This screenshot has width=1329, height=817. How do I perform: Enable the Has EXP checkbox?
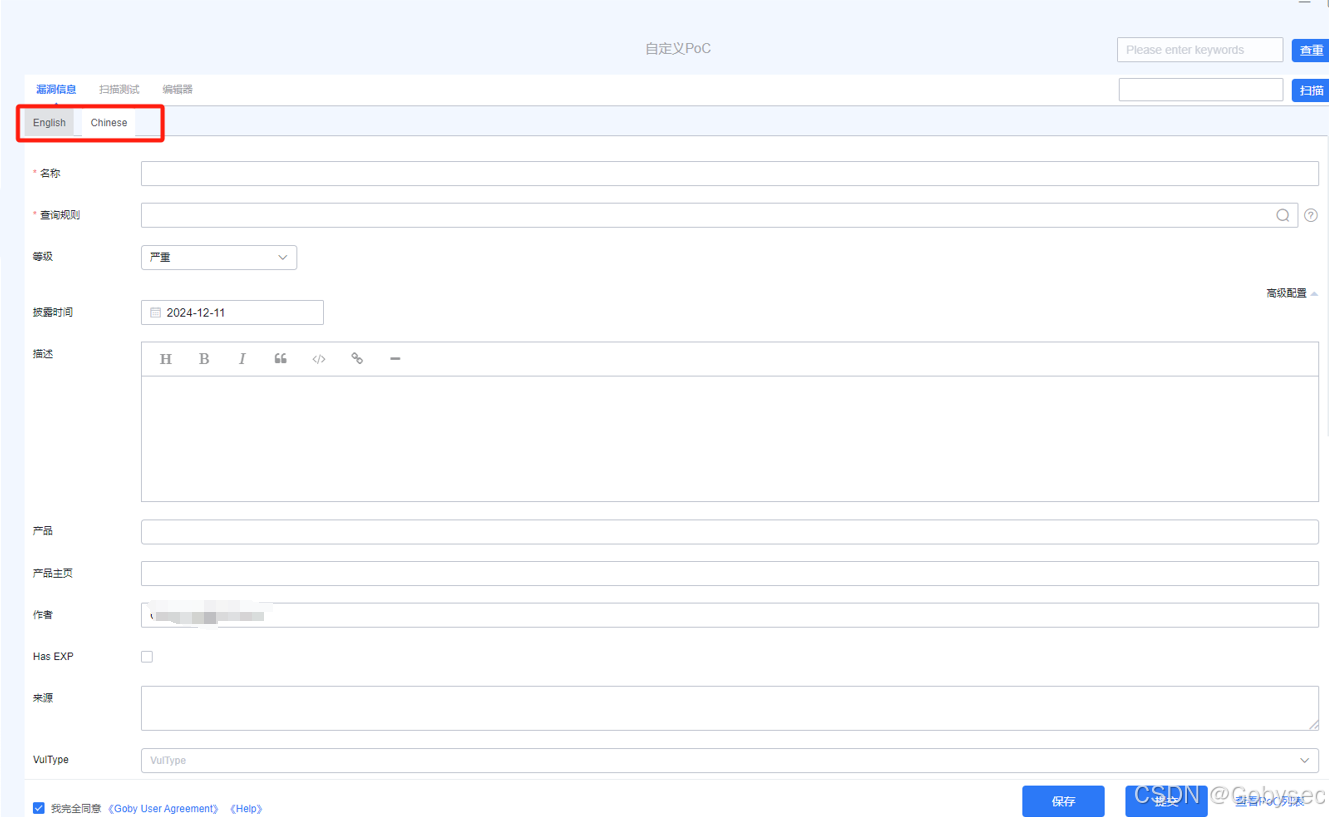click(147, 657)
